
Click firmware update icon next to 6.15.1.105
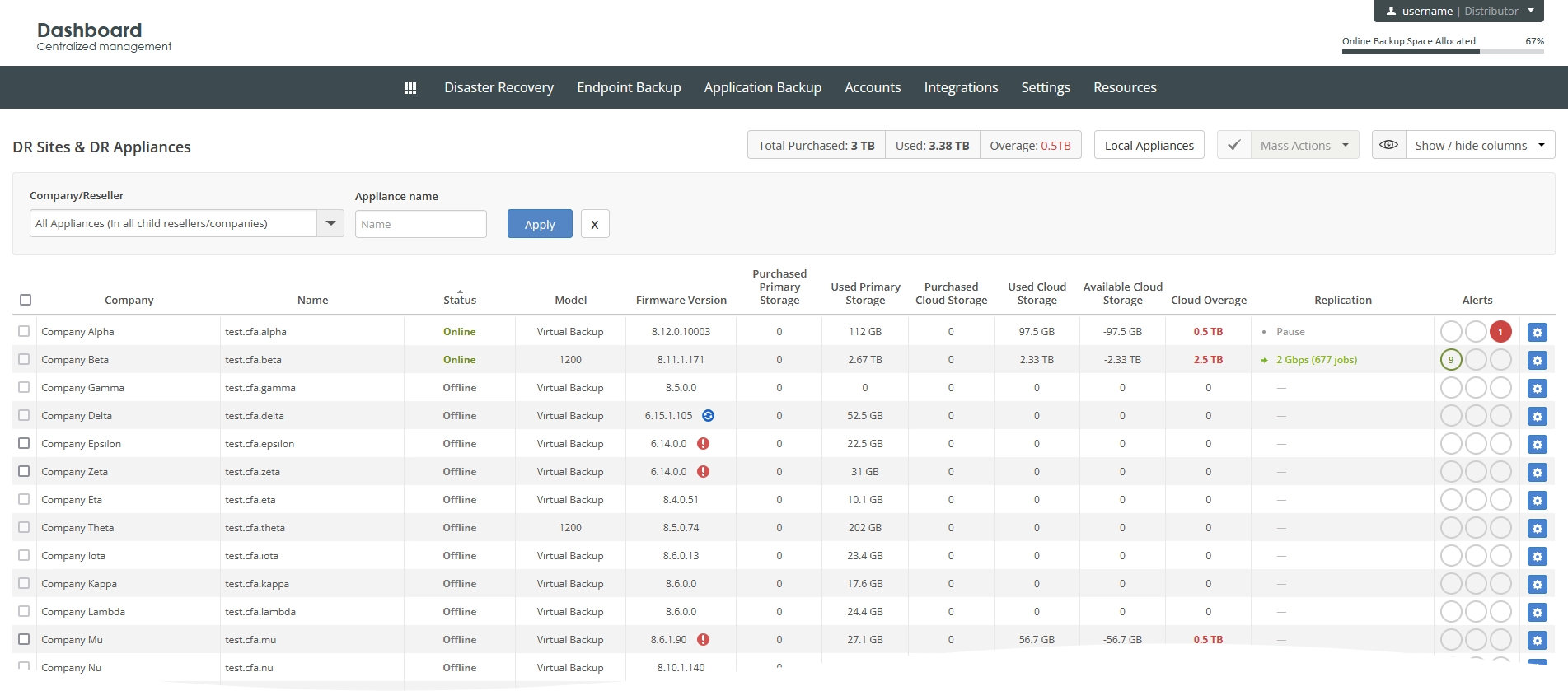pyautogui.click(x=708, y=416)
